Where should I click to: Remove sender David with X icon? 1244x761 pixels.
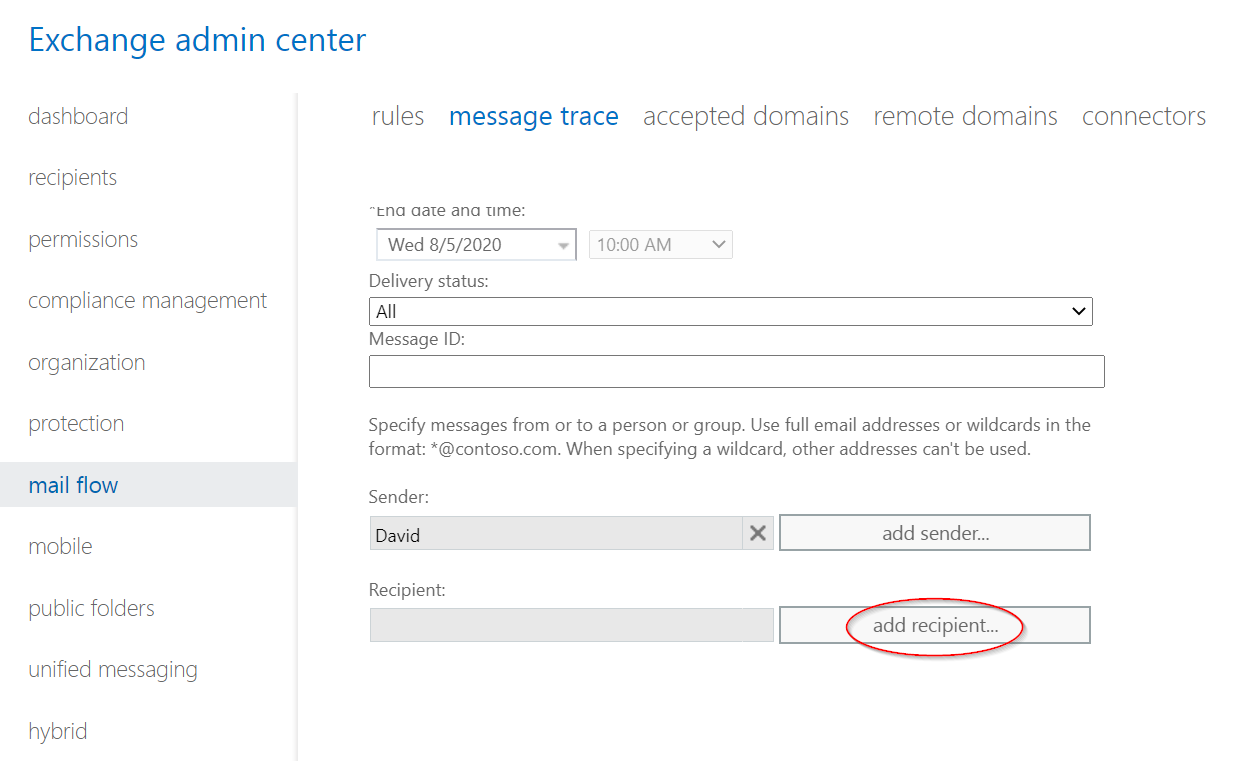(x=758, y=534)
